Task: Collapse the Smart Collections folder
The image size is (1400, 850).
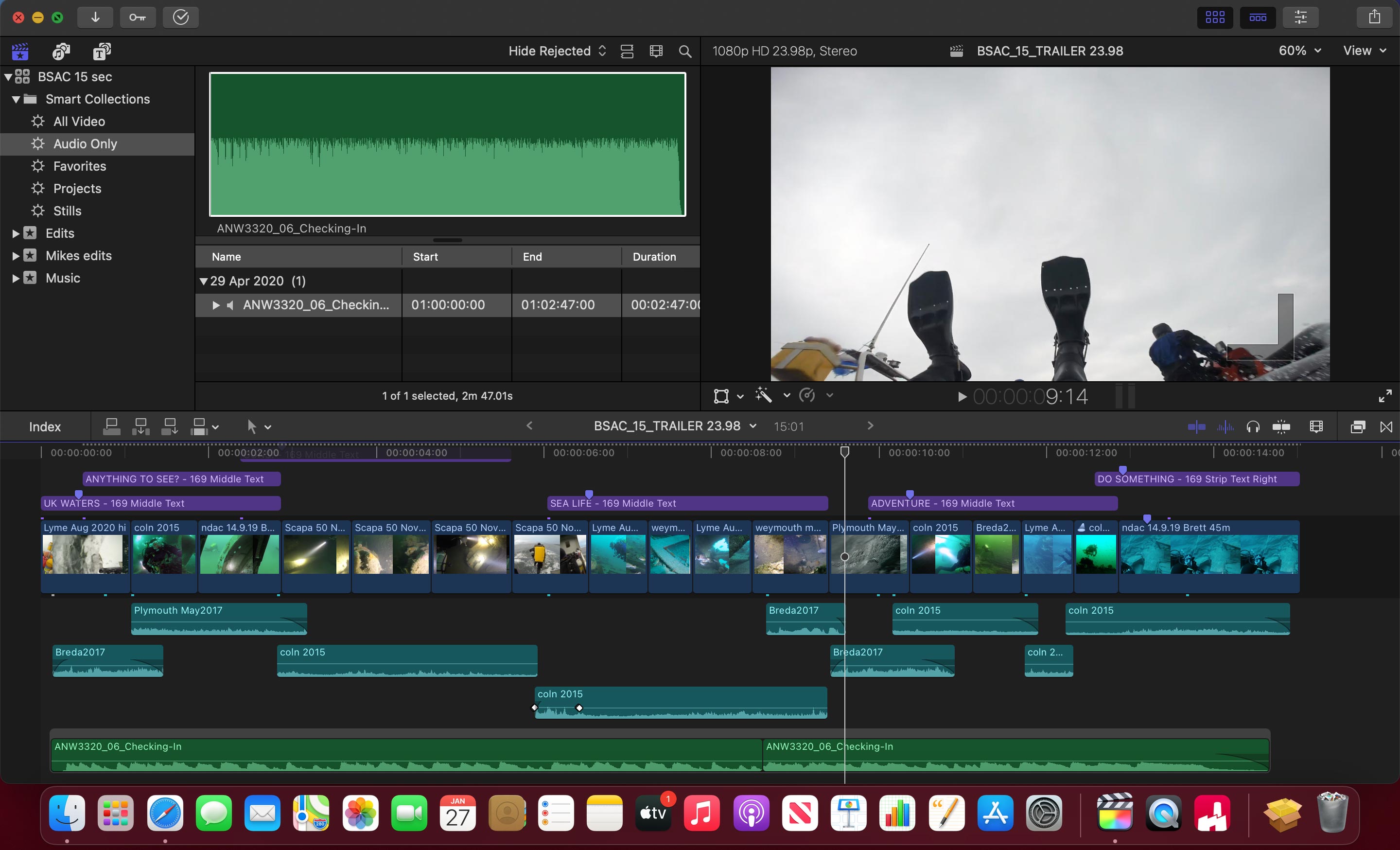Action: coord(16,99)
